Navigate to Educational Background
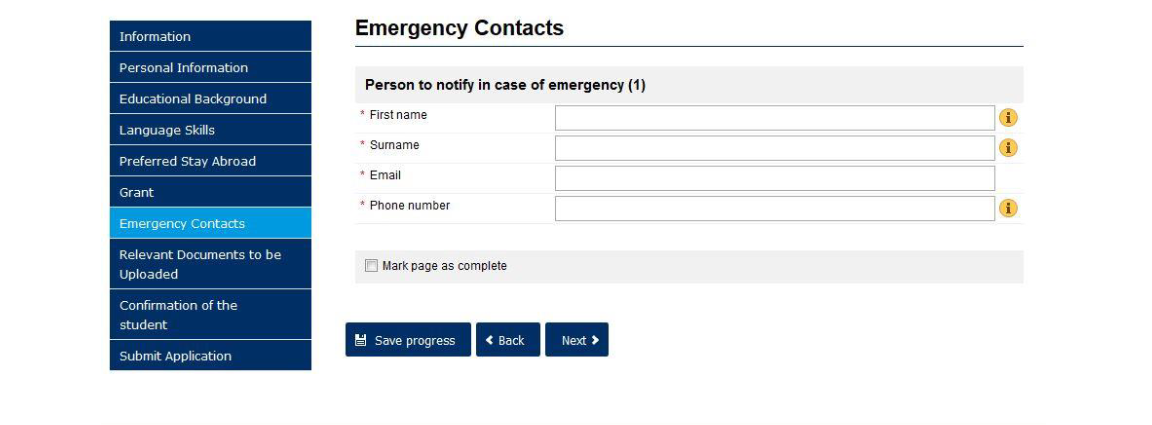This screenshot has width=1152, height=425. 210,99
